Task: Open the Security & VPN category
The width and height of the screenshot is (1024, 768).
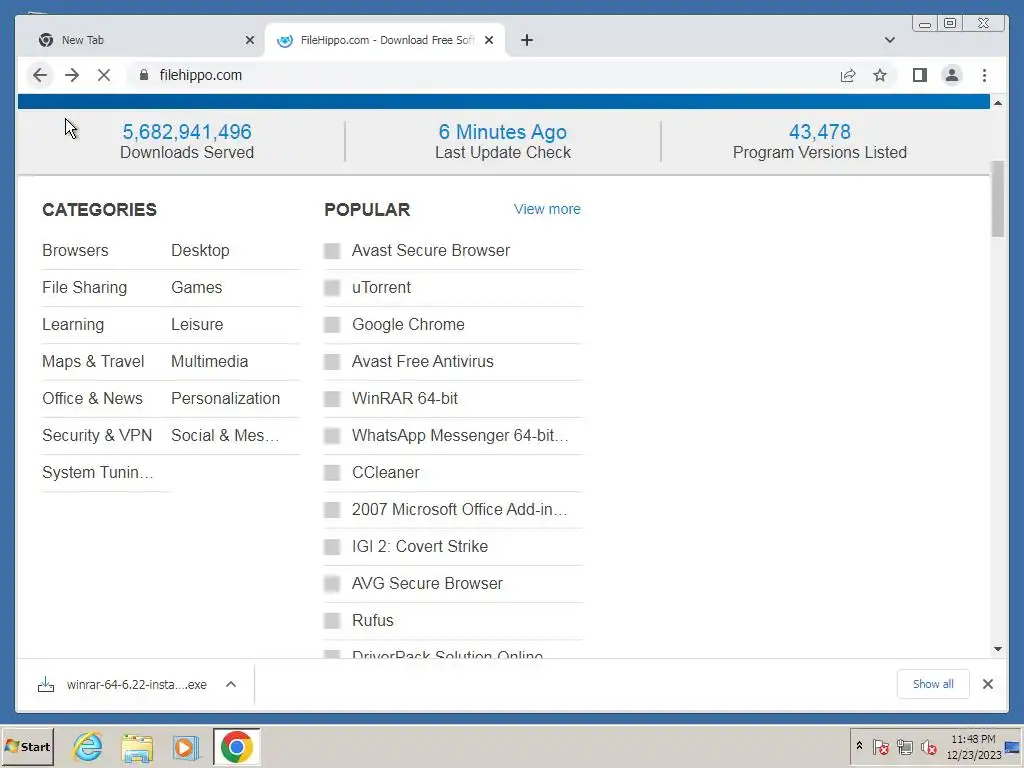Action: tap(97, 436)
